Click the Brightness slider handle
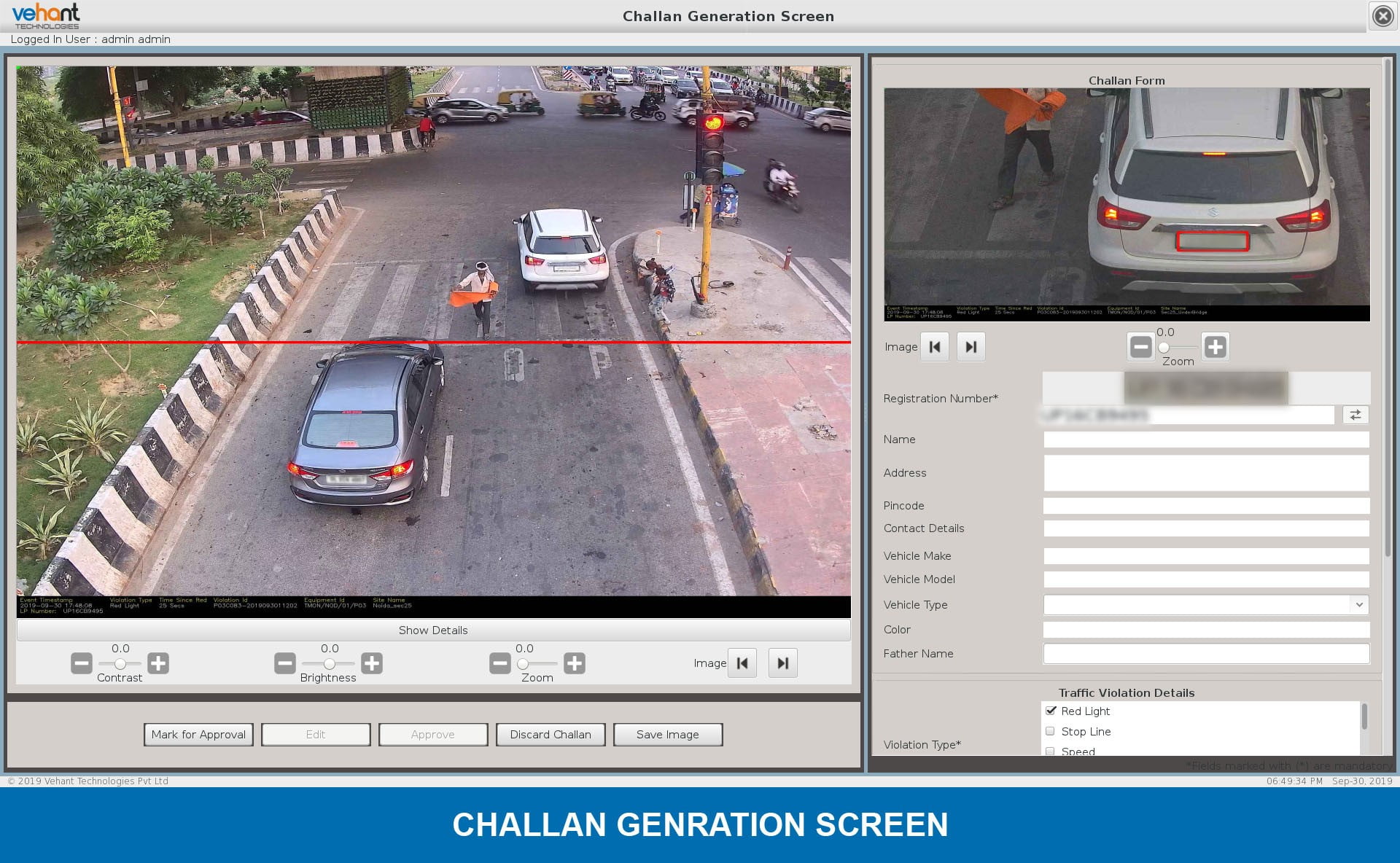This screenshot has height=863, width=1400. click(x=330, y=663)
